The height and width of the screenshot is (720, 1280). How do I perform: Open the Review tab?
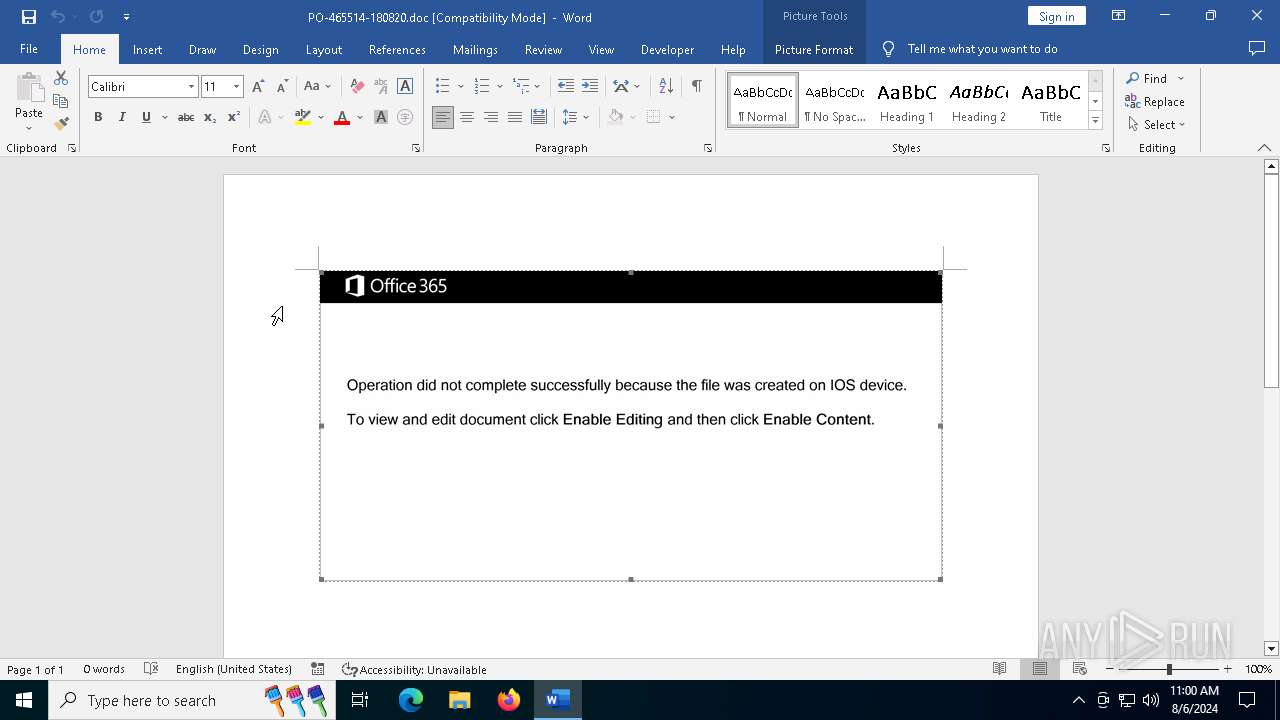click(x=543, y=49)
